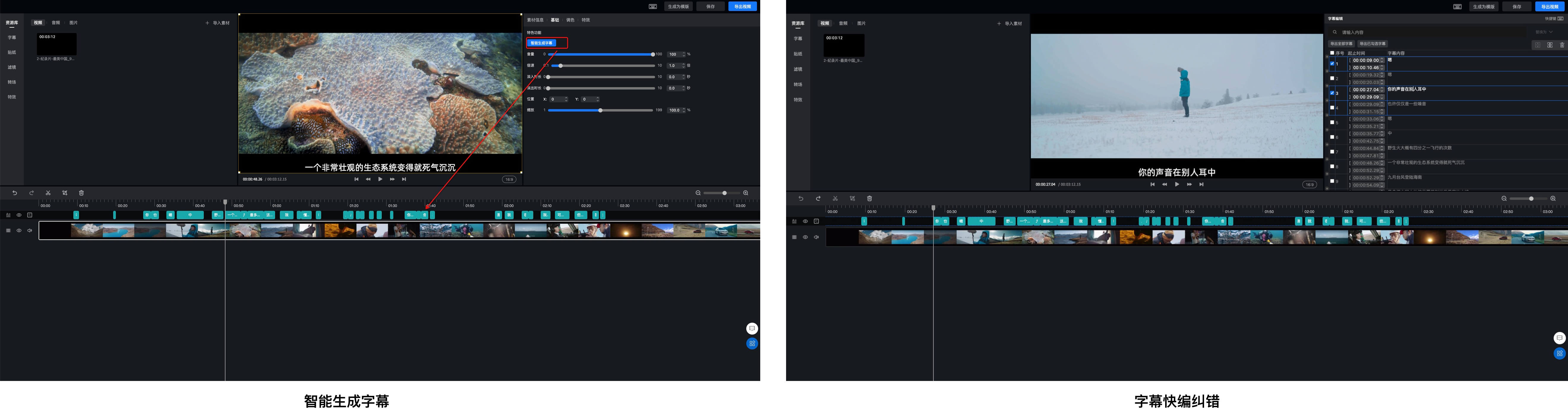This screenshot has height=411, width=1568.
Task: Zoom in the timeline in 字幕快编纠错 screenshot
Action: click(x=1553, y=198)
